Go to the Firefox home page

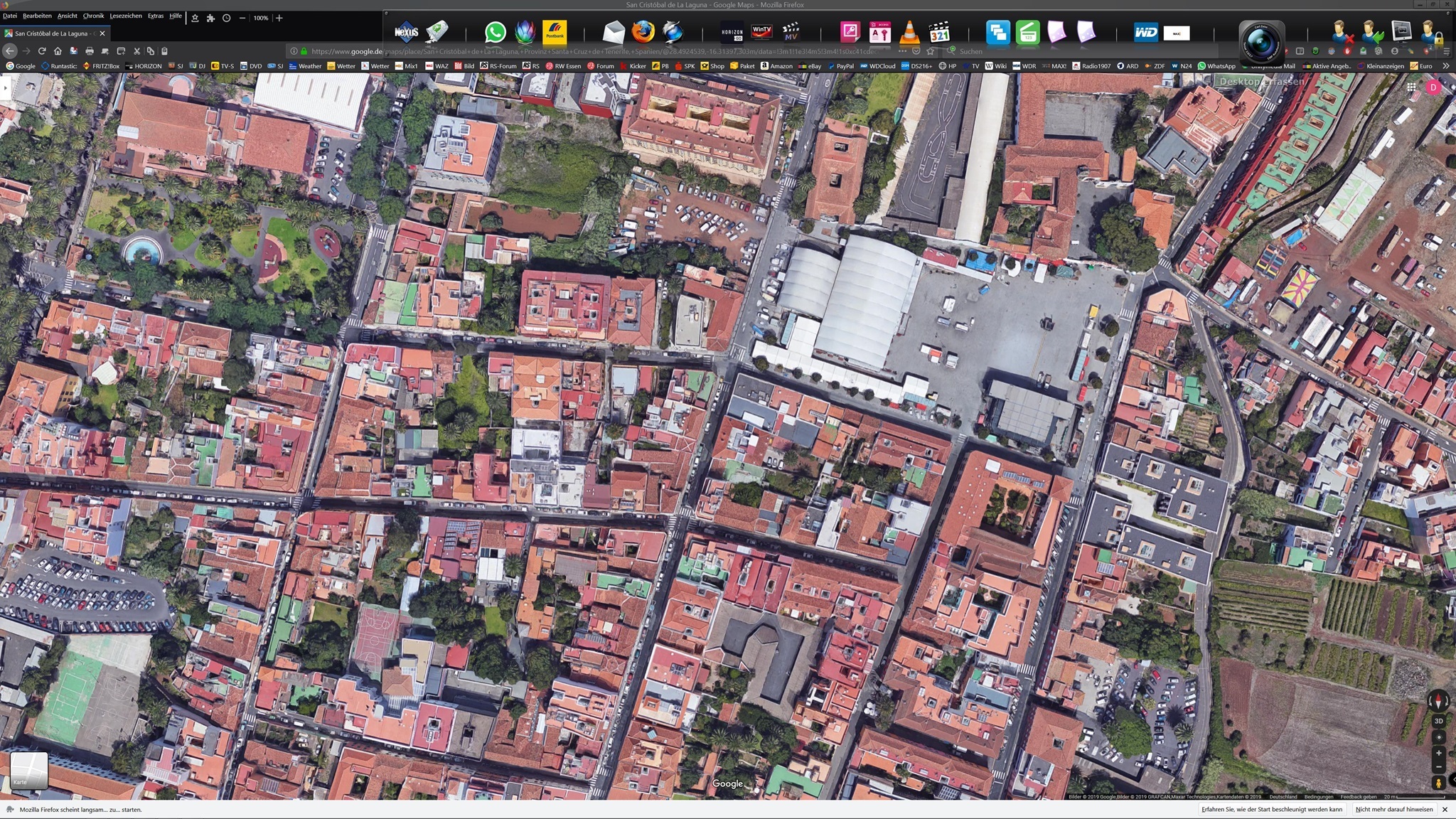point(58,51)
